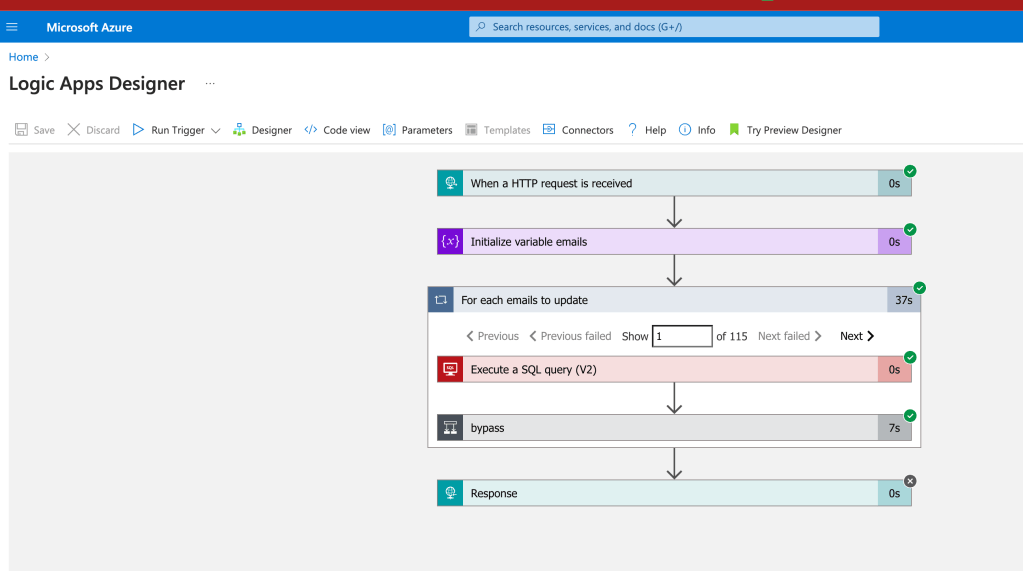
Task: Open the Azure portal hamburger menu
Action: [x=12, y=27]
